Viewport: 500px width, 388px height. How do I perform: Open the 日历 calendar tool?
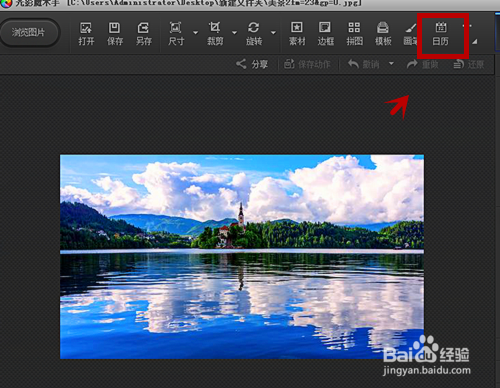tap(441, 33)
